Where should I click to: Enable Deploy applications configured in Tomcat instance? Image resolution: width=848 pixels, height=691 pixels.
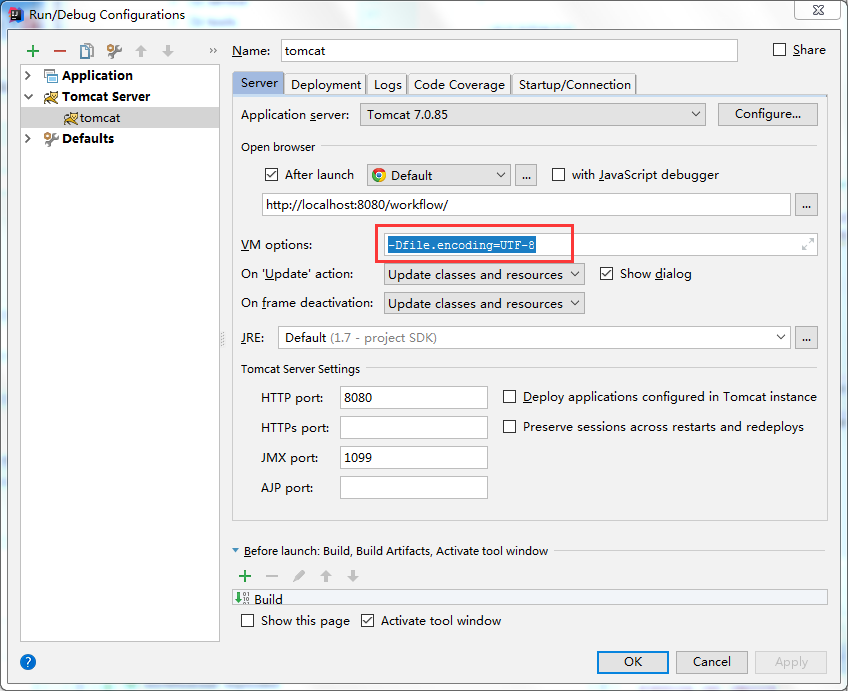509,397
